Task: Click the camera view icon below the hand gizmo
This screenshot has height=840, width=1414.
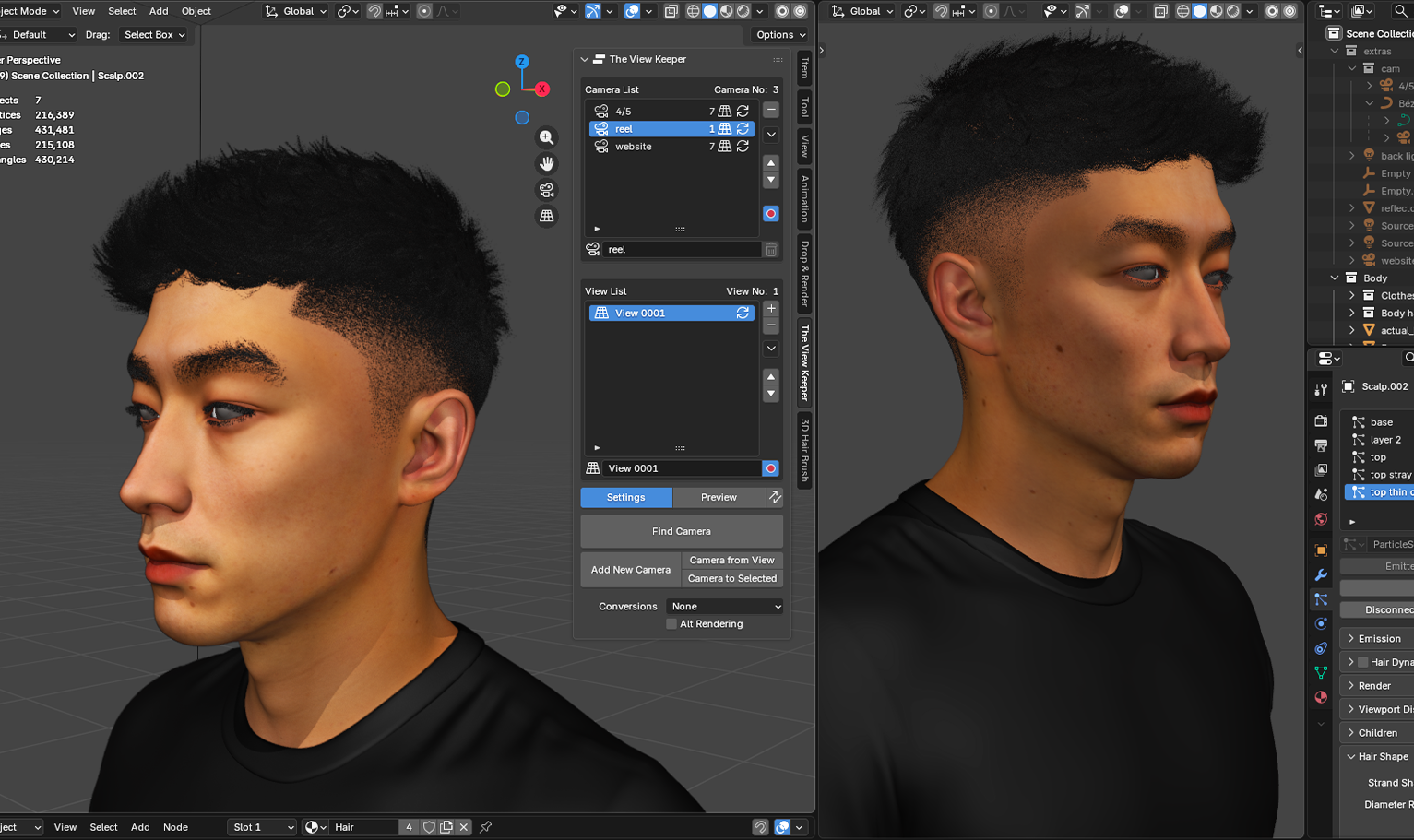Action: pyautogui.click(x=546, y=189)
